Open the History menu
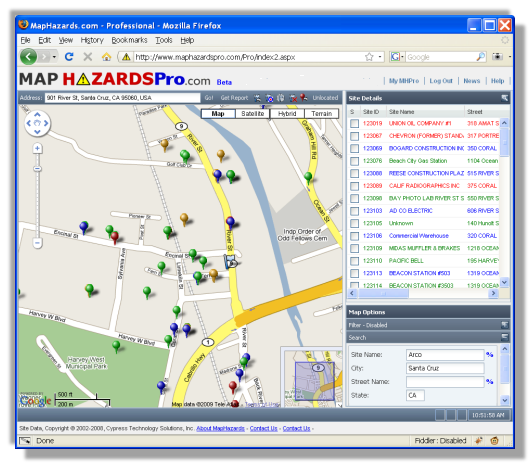 coord(92,40)
